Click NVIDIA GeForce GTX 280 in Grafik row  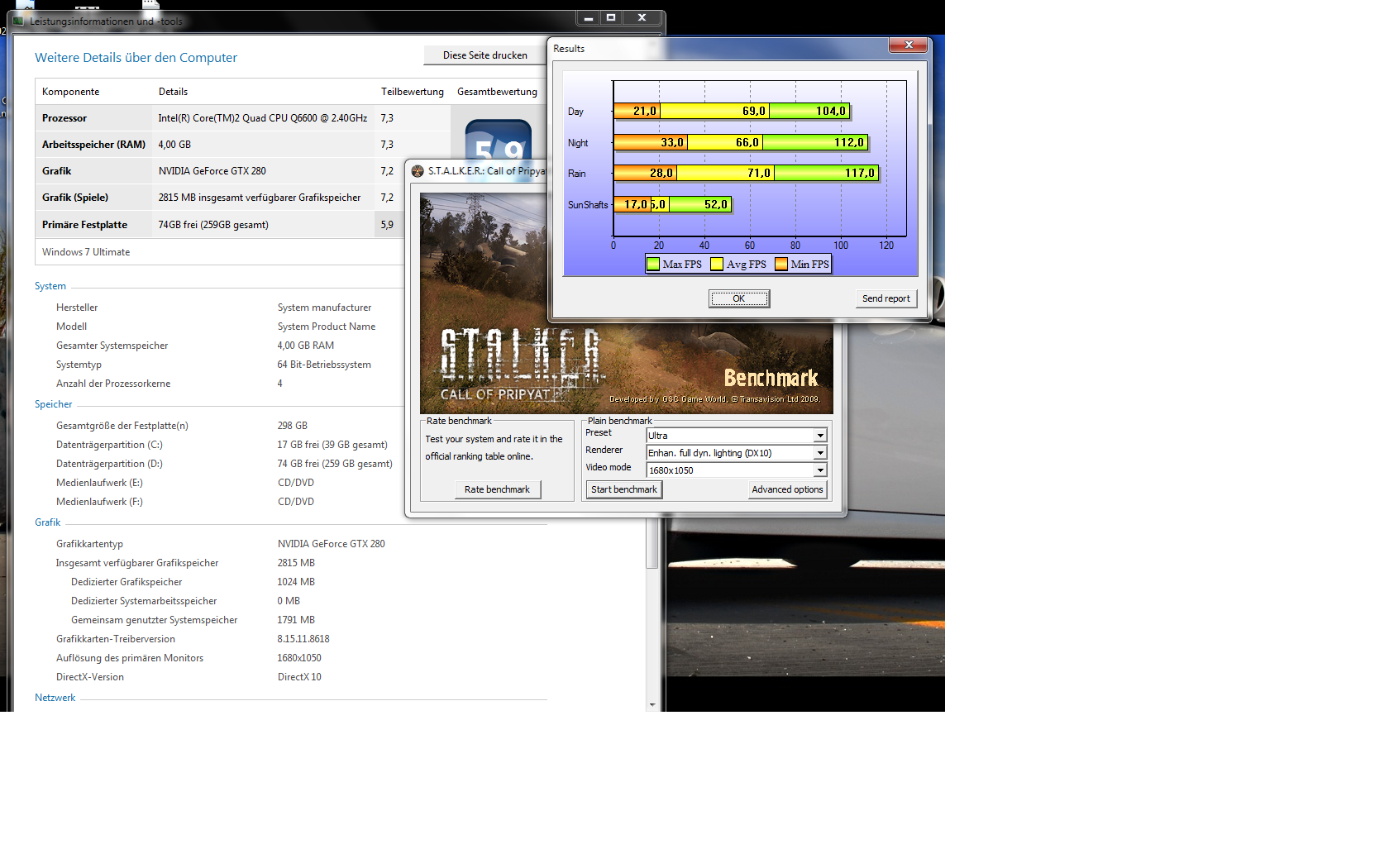click(212, 171)
